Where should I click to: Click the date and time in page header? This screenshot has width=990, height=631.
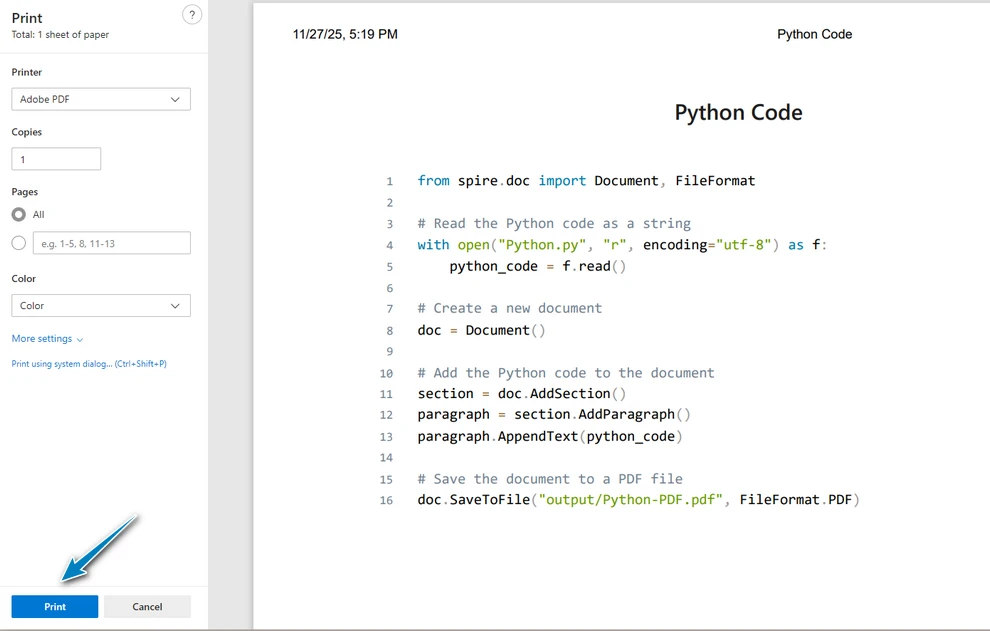click(x=345, y=35)
